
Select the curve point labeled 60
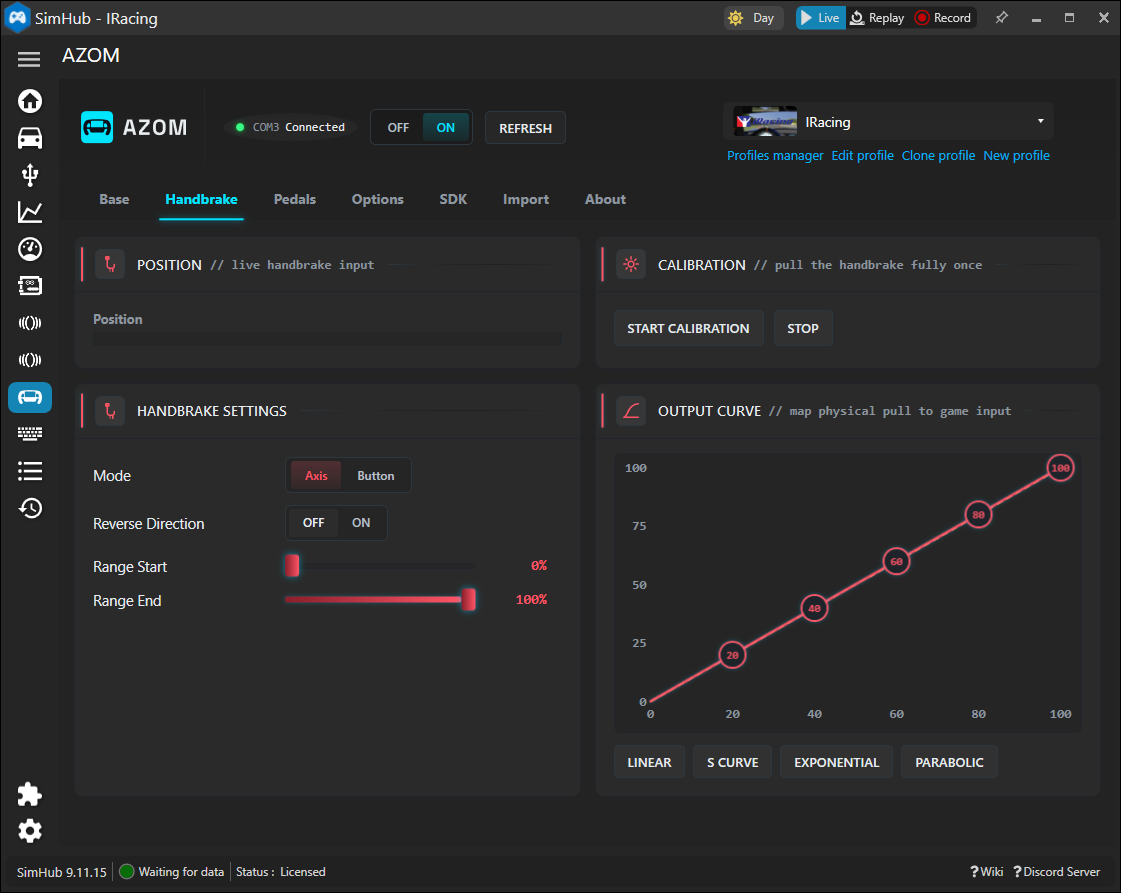(x=896, y=561)
